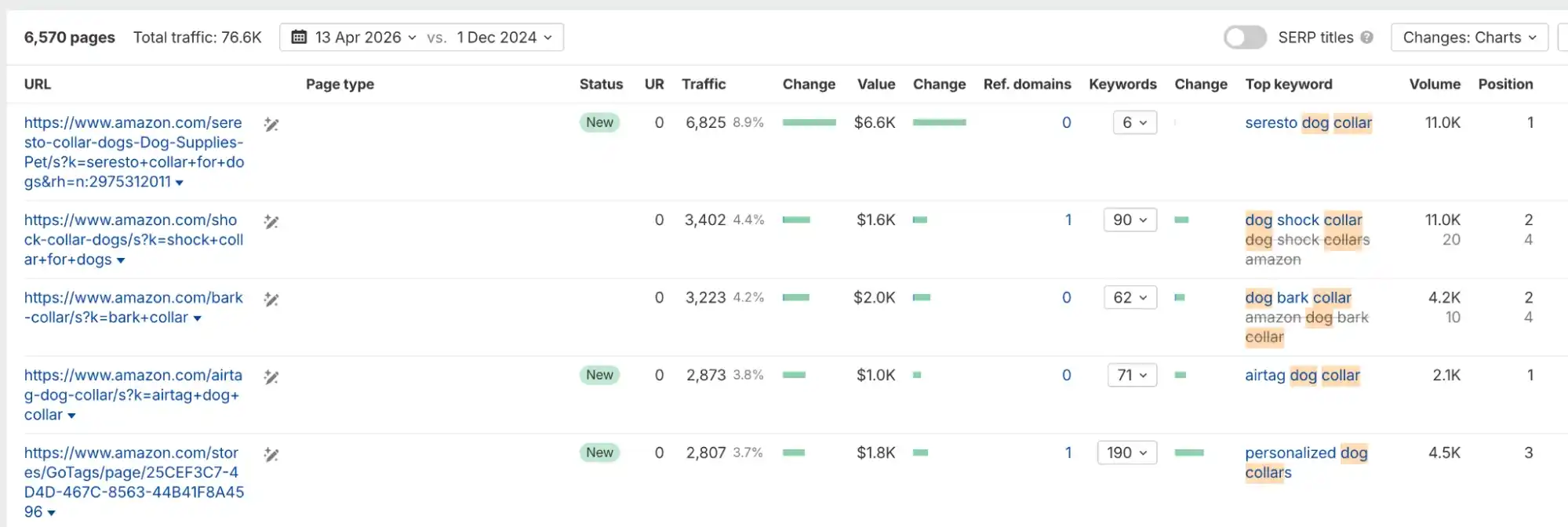This screenshot has height=527, width=1568.
Task: Click the New status badge in seresto row
Action: 600,122
